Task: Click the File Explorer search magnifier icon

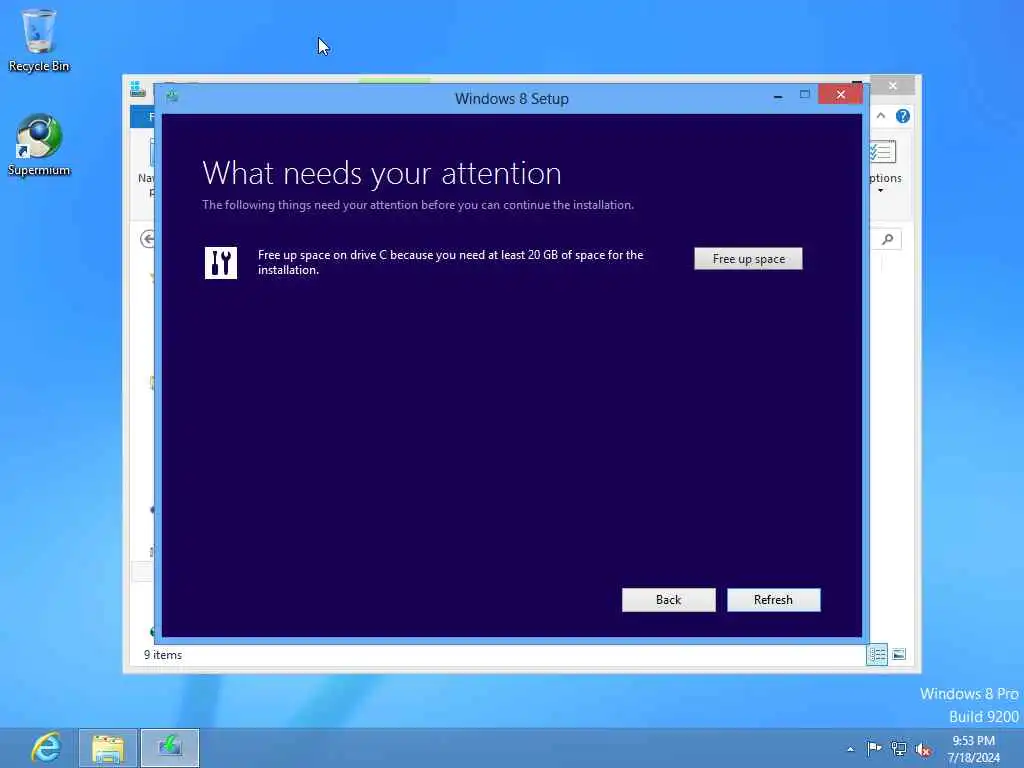Action: [x=888, y=239]
